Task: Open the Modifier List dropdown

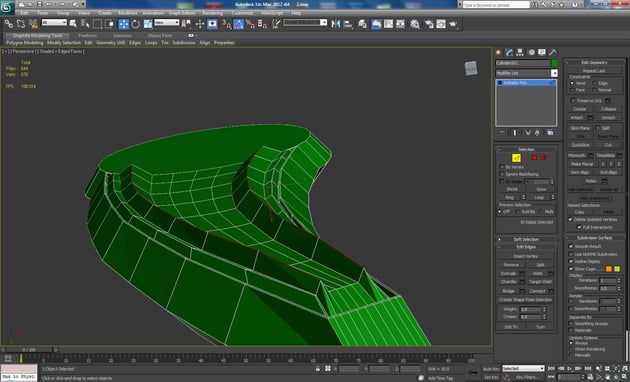Action: coord(526,73)
